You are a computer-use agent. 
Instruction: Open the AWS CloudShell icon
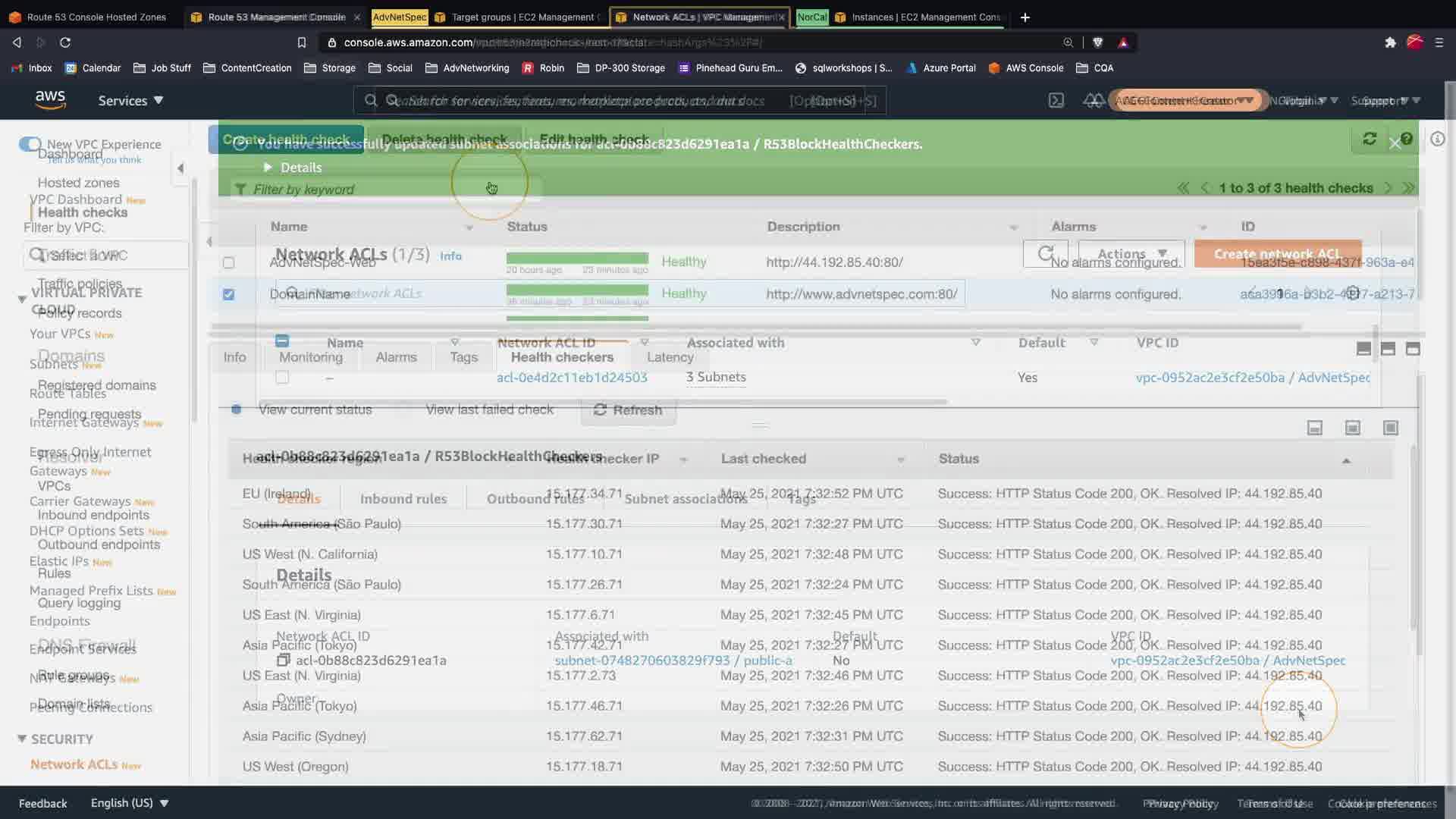click(1056, 100)
